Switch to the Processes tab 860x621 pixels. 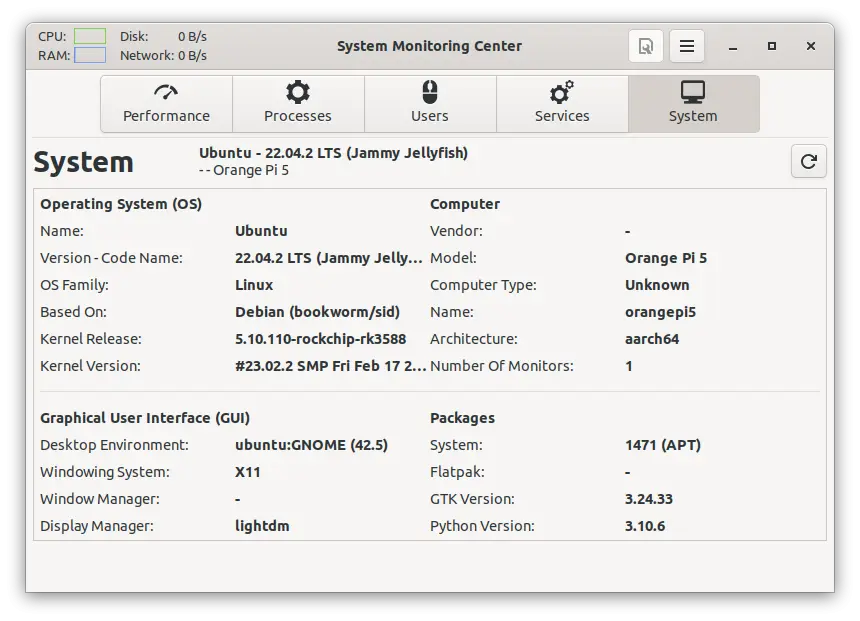298,104
